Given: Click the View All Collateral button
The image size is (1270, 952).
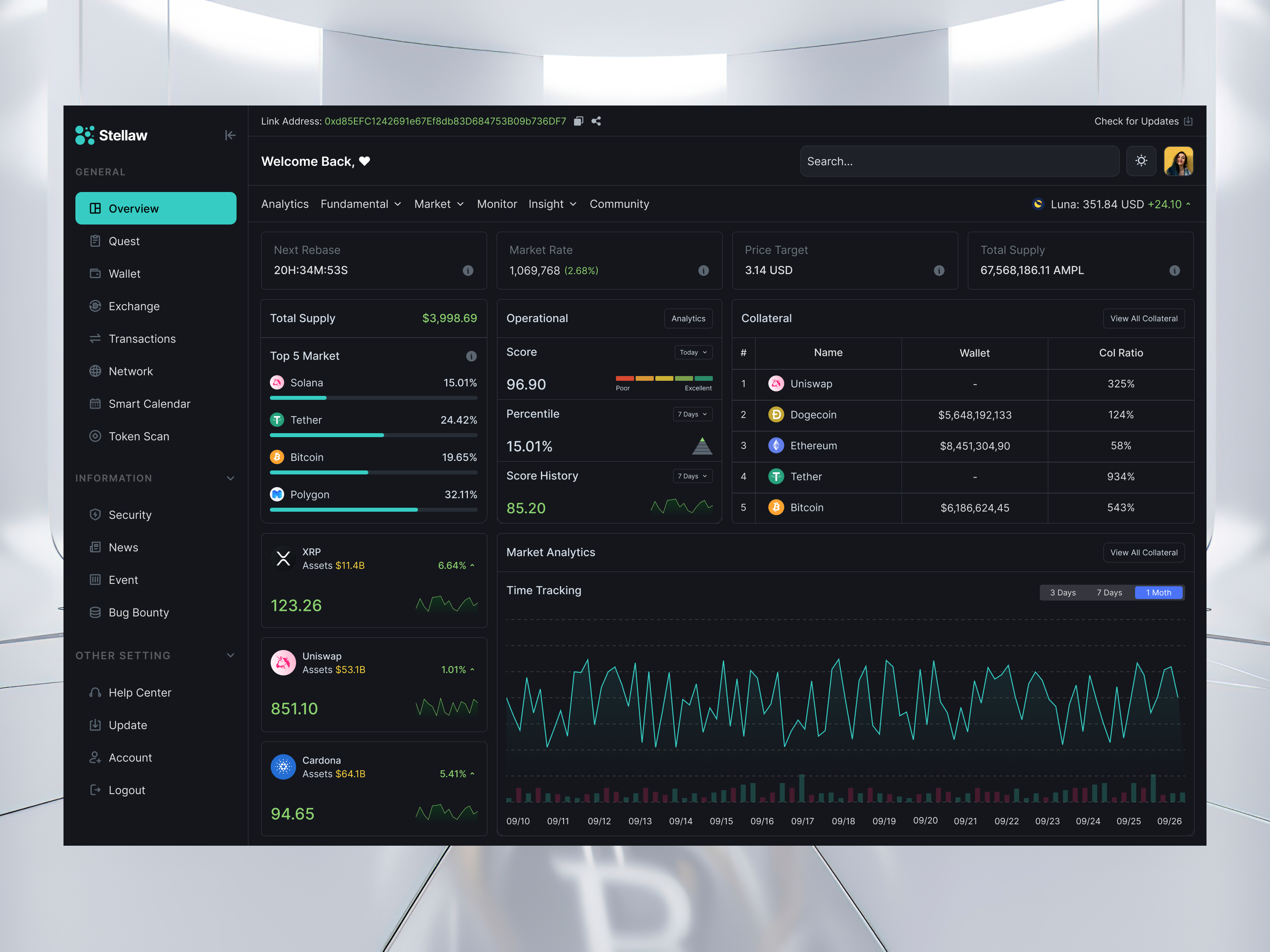Looking at the screenshot, I should coord(1144,318).
